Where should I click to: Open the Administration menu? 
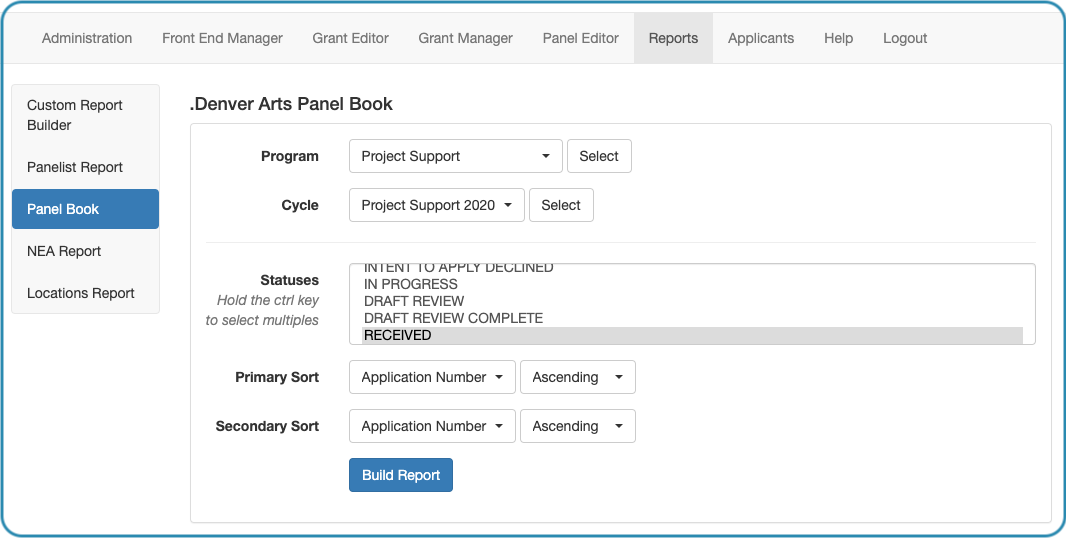coord(87,38)
